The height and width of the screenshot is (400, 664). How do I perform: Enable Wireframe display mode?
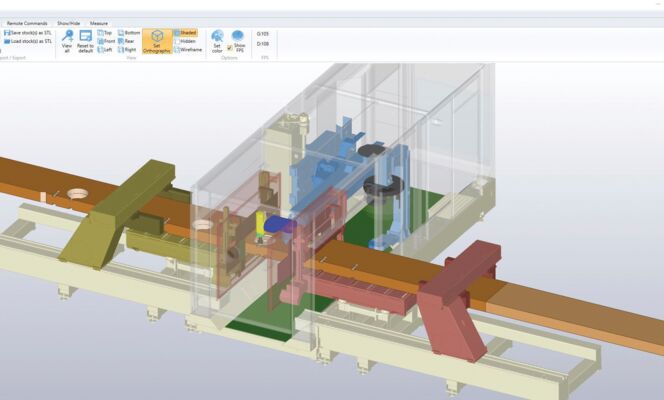click(188, 49)
